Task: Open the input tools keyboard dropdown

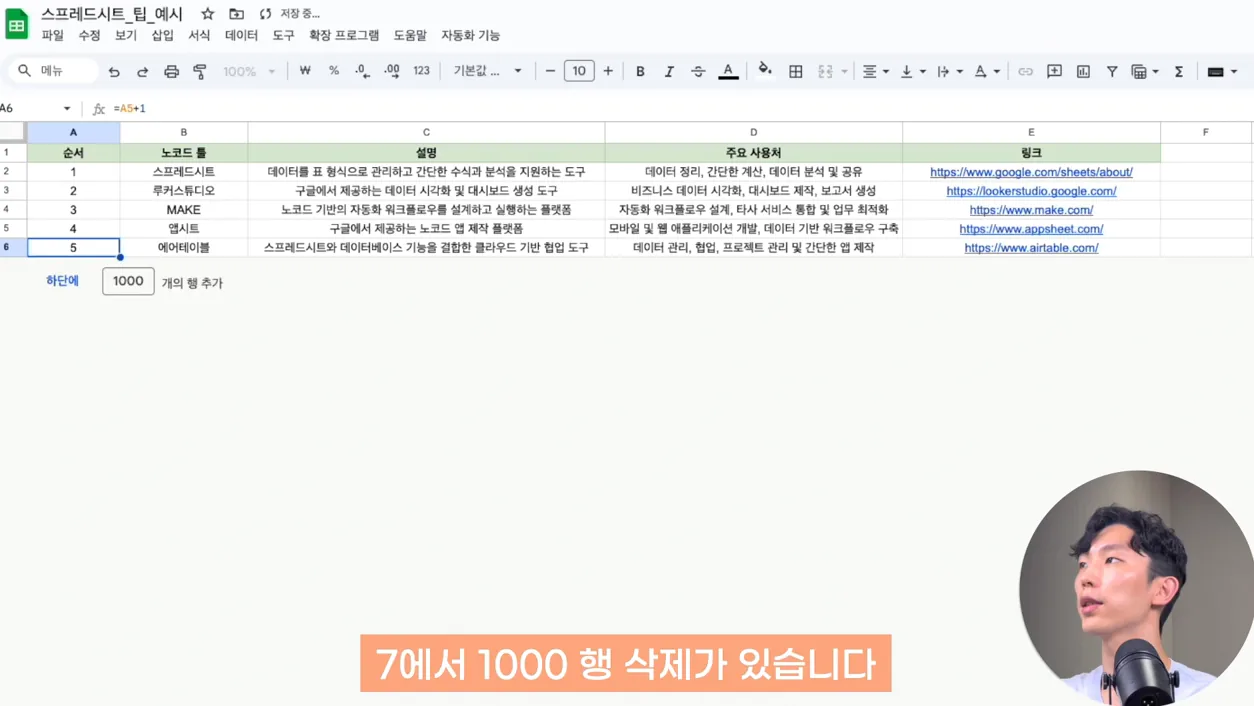Action: (x=1222, y=72)
